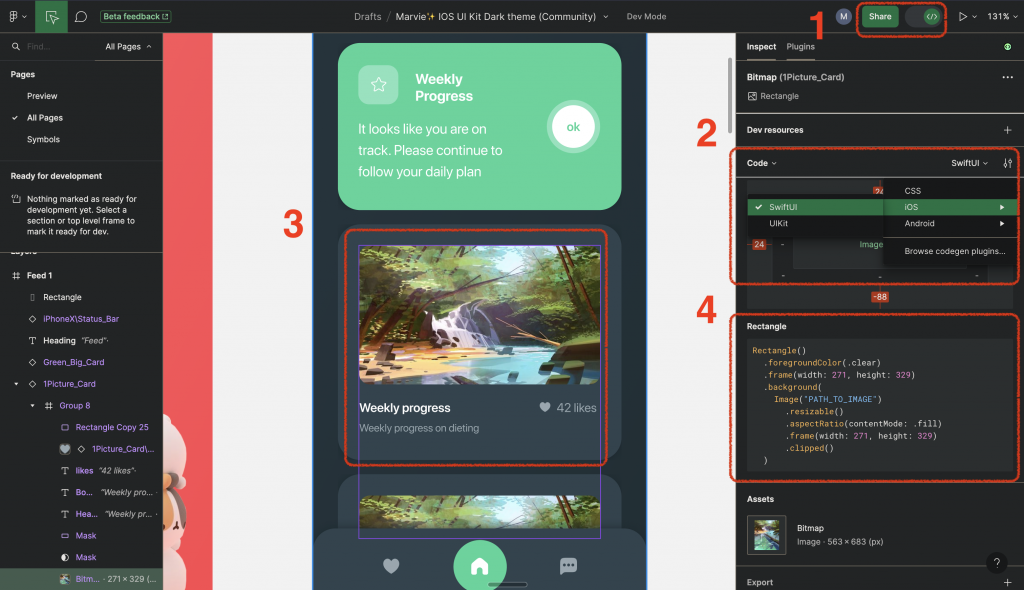Open the Preview page

point(42,96)
